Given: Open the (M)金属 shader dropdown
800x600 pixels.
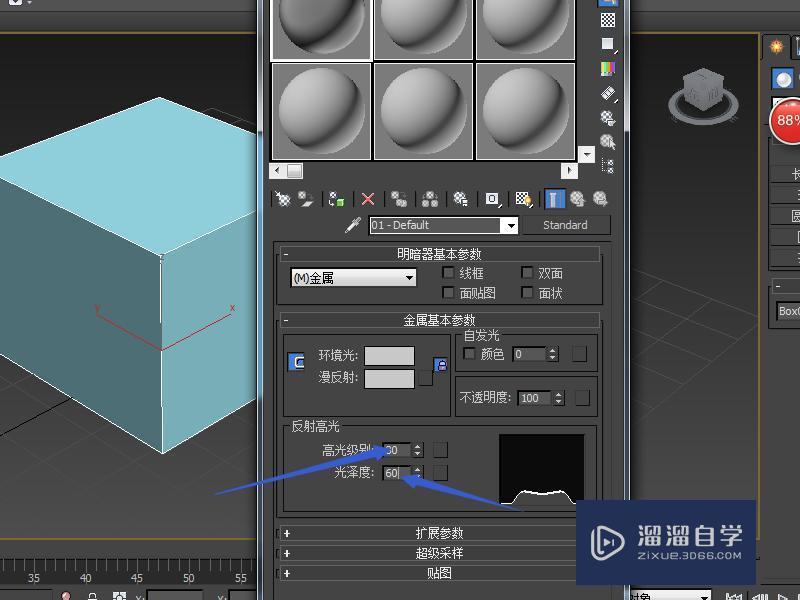Looking at the screenshot, I should [x=353, y=278].
